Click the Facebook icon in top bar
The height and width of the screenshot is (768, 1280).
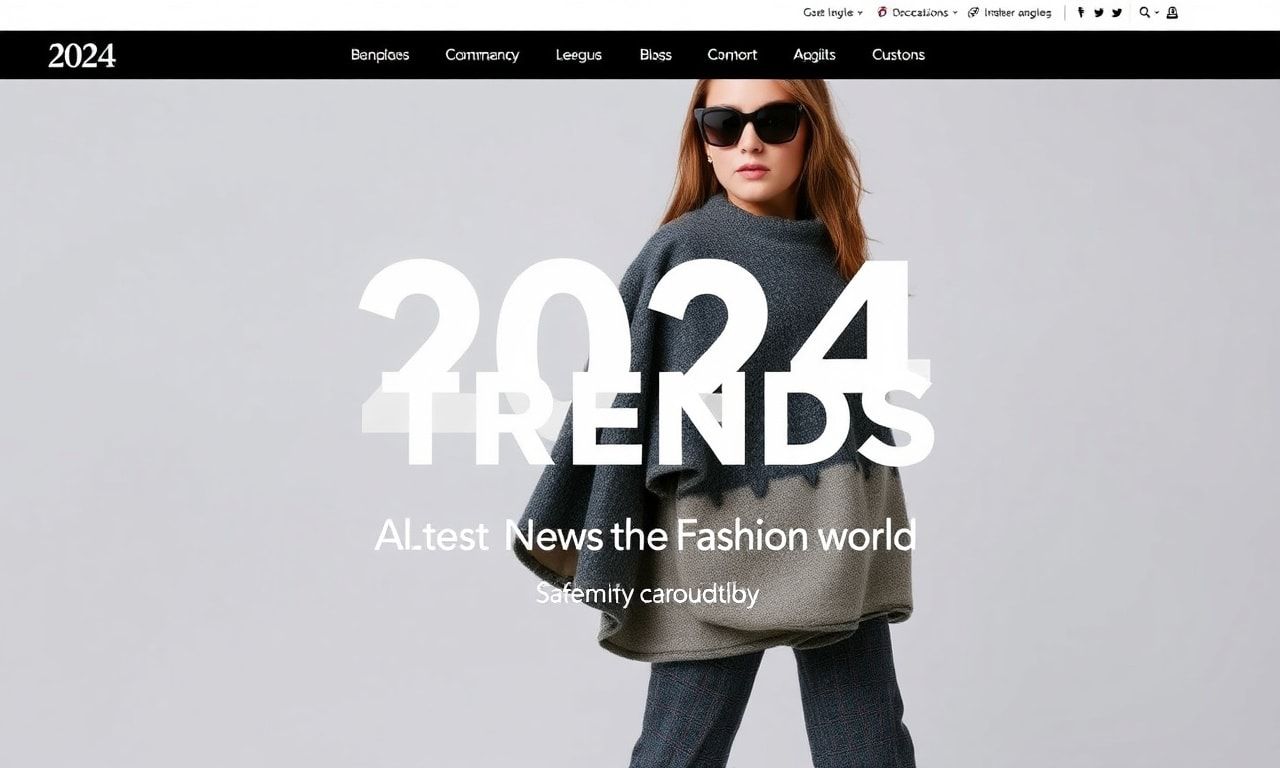(1081, 13)
